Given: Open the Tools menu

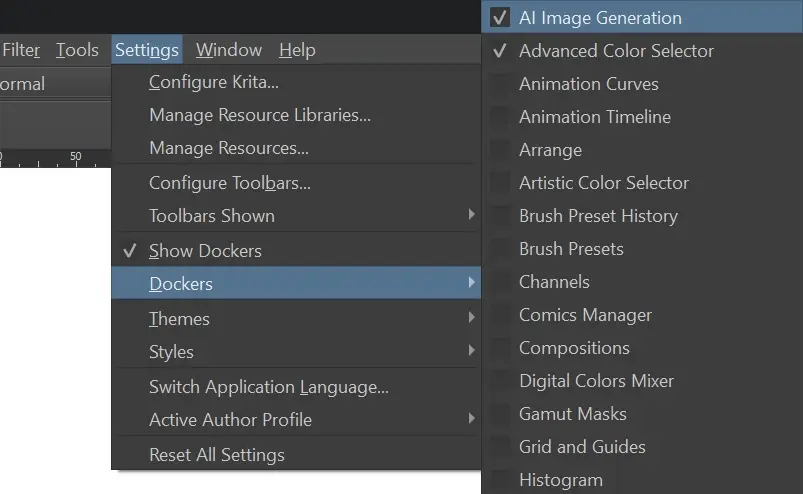Looking at the screenshot, I should point(77,50).
